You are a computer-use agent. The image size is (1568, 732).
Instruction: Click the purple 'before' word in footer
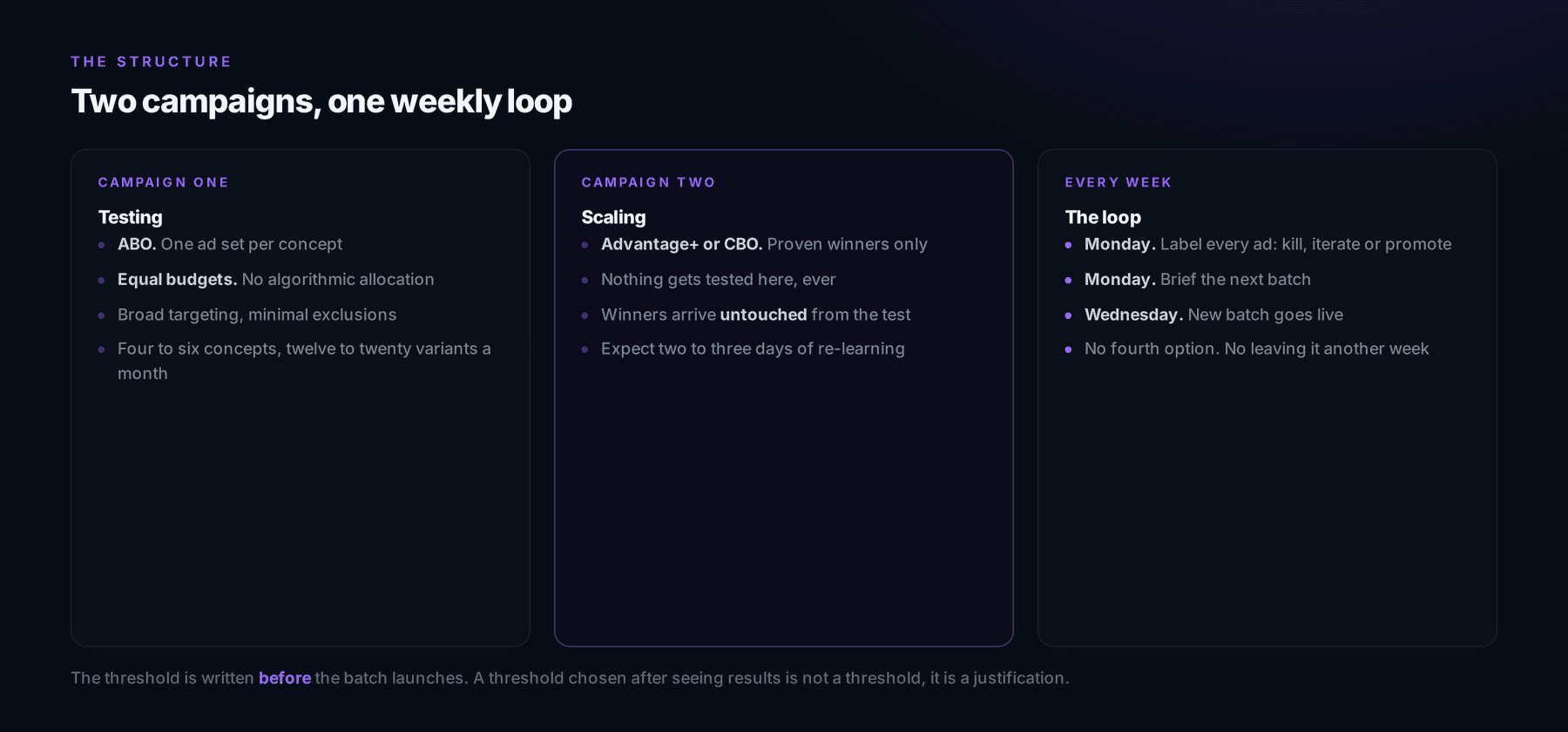(285, 678)
